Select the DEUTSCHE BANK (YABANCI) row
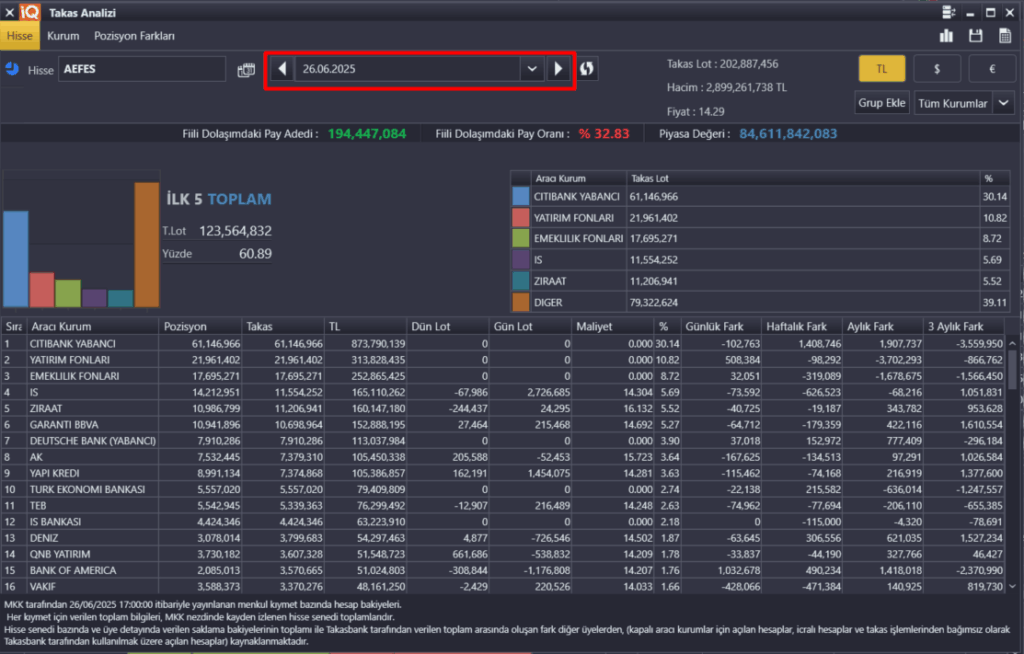This screenshot has width=1024, height=654. (503, 441)
